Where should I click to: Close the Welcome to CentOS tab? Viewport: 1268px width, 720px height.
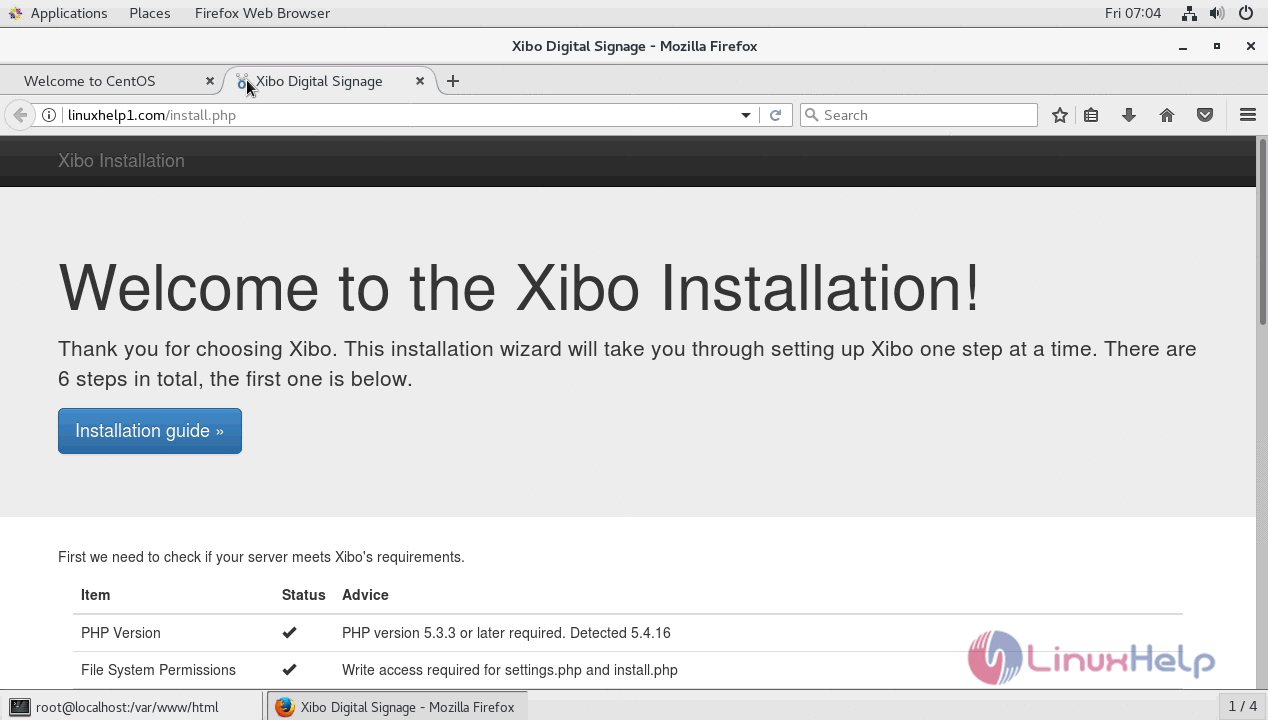[210, 81]
